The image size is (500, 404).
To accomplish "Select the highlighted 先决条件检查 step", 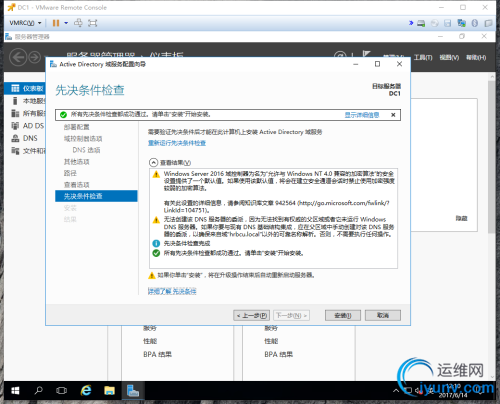I will 96,196.
